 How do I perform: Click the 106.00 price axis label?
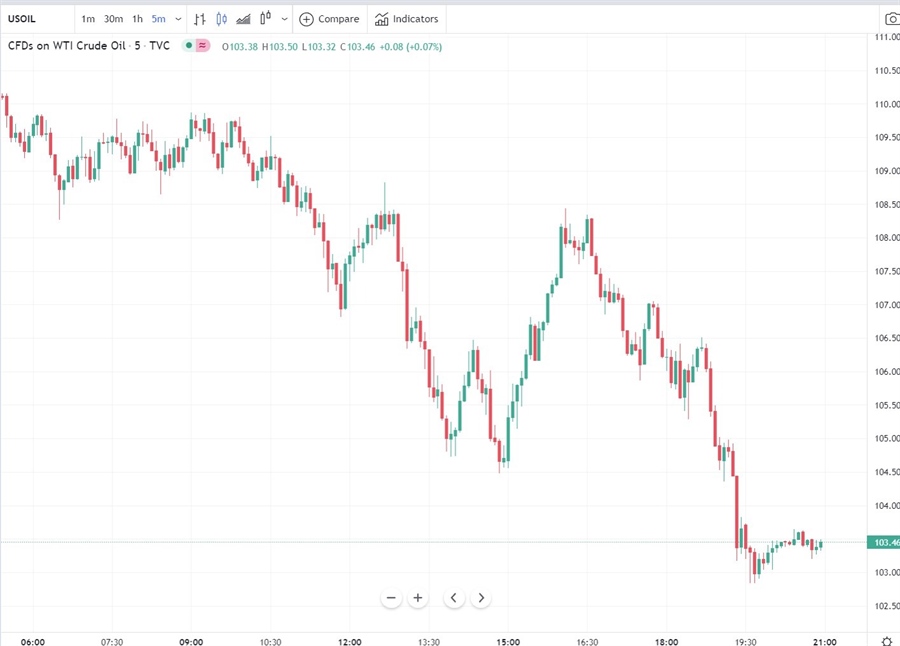pyautogui.click(x=887, y=372)
